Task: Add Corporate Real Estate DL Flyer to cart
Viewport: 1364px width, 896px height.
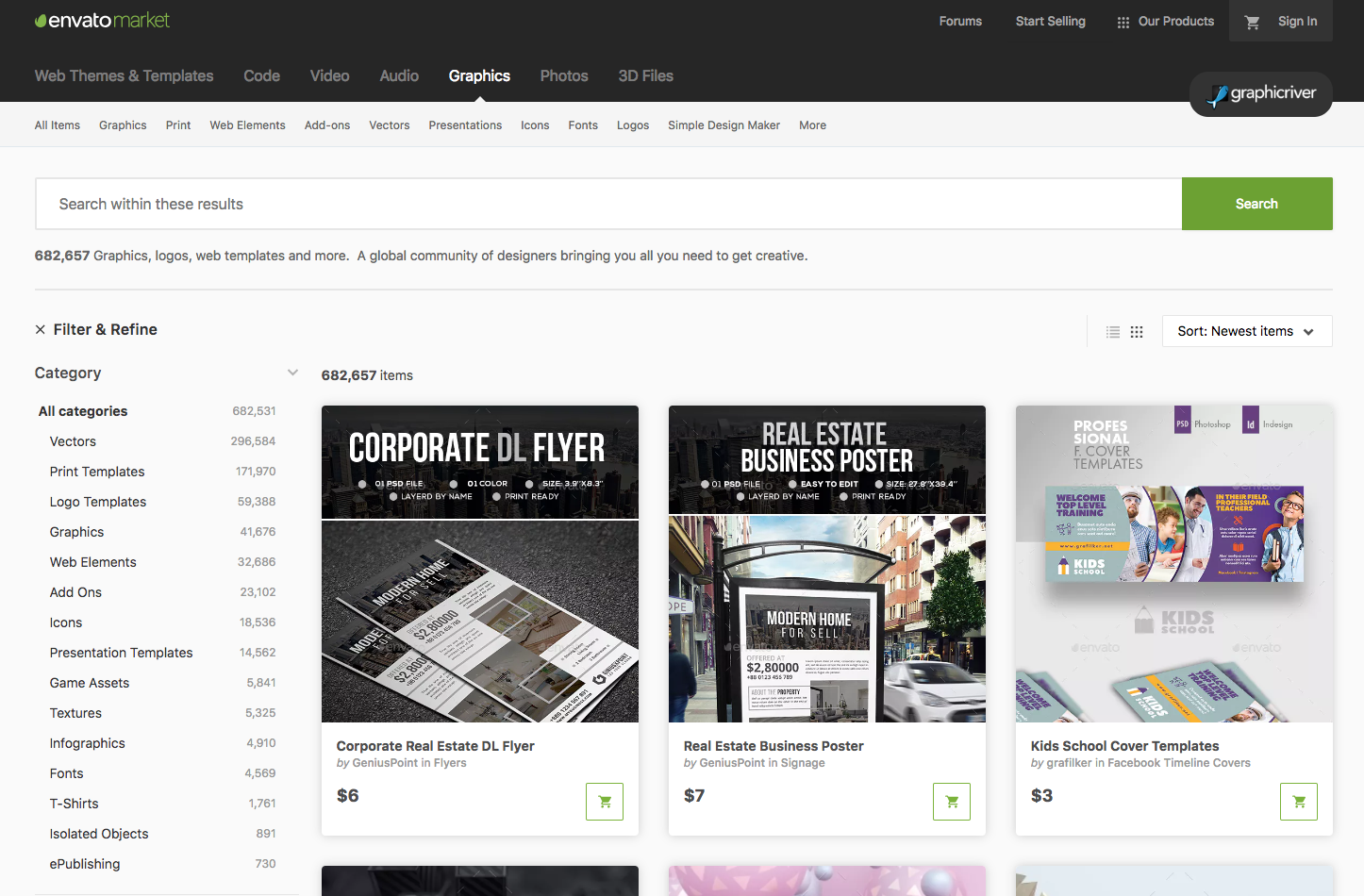Action: (605, 802)
